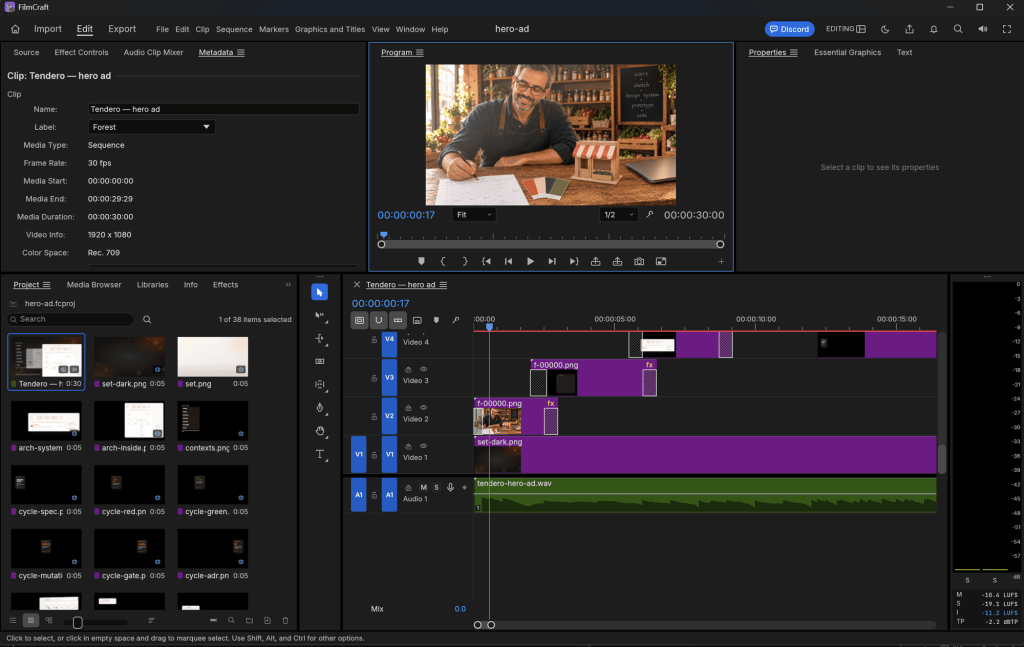
Task: Open the comparison view button
Action: coord(661,261)
